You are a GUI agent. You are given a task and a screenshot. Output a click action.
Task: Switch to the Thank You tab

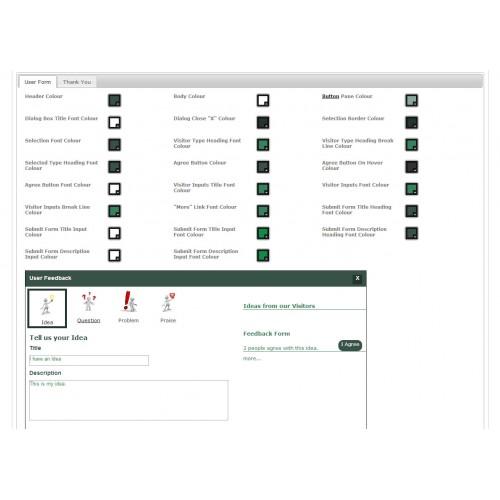point(77,82)
